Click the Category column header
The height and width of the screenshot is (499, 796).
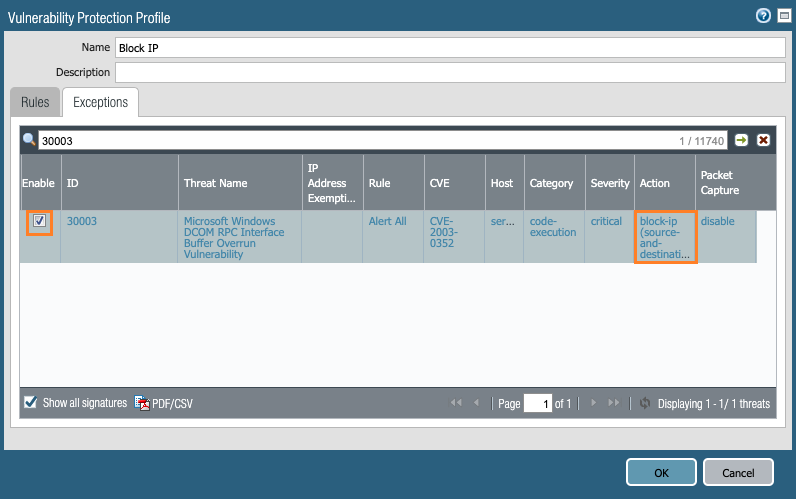click(x=554, y=183)
